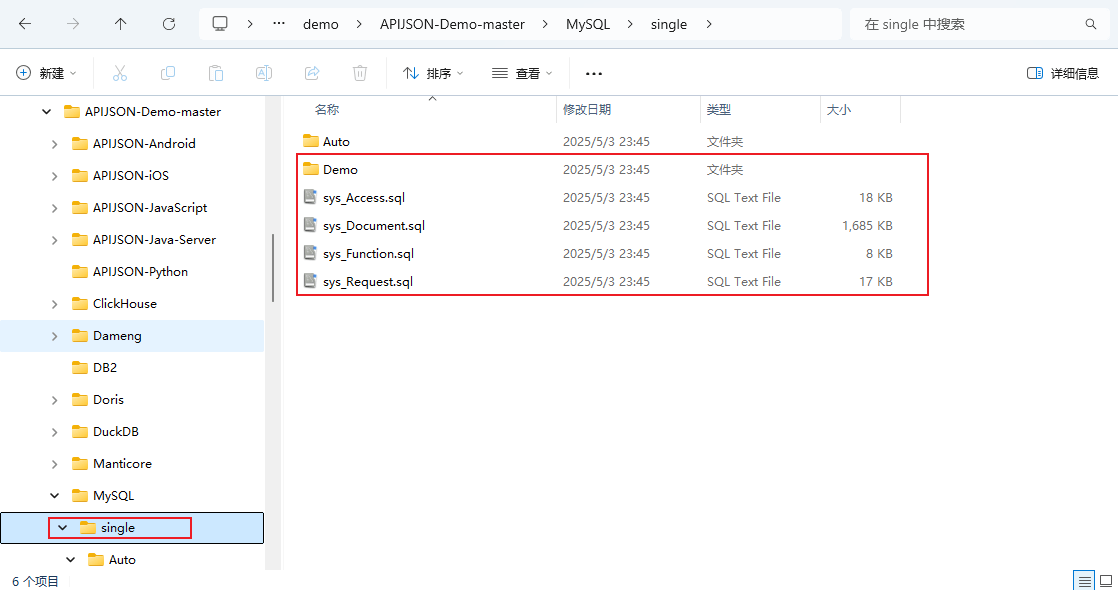The height and width of the screenshot is (590, 1118).
Task: Click the Copy icon in toolbar
Action: click(x=168, y=73)
